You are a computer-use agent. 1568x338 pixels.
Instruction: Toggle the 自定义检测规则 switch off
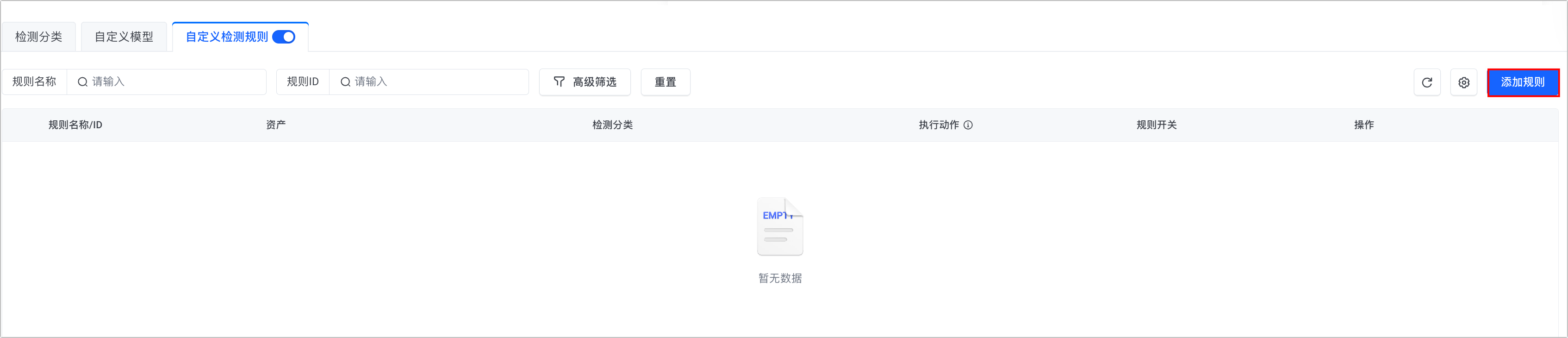pyautogui.click(x=284, y=37)
